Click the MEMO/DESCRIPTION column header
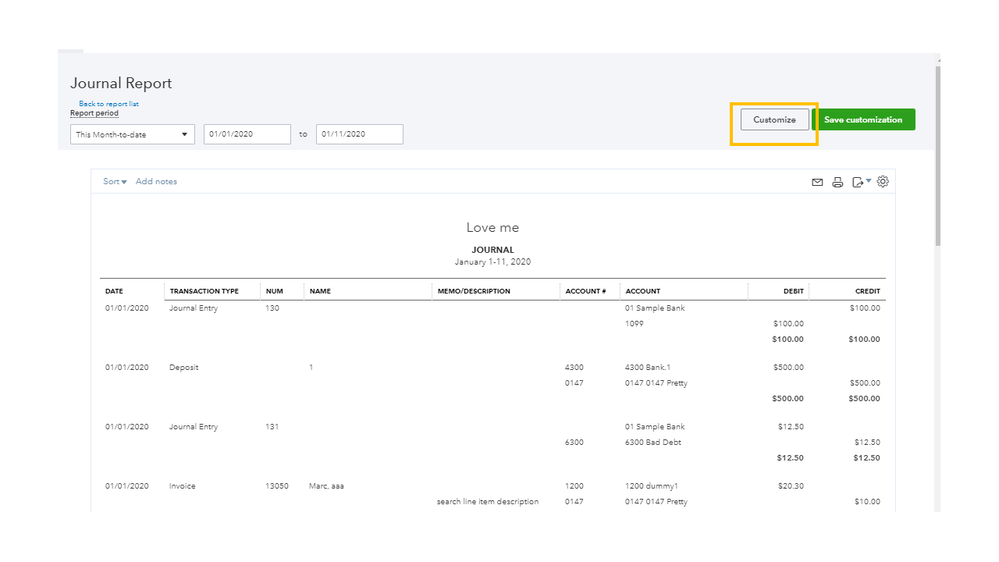The width and height of the screenshot is (999, 562). pos(474,291)
